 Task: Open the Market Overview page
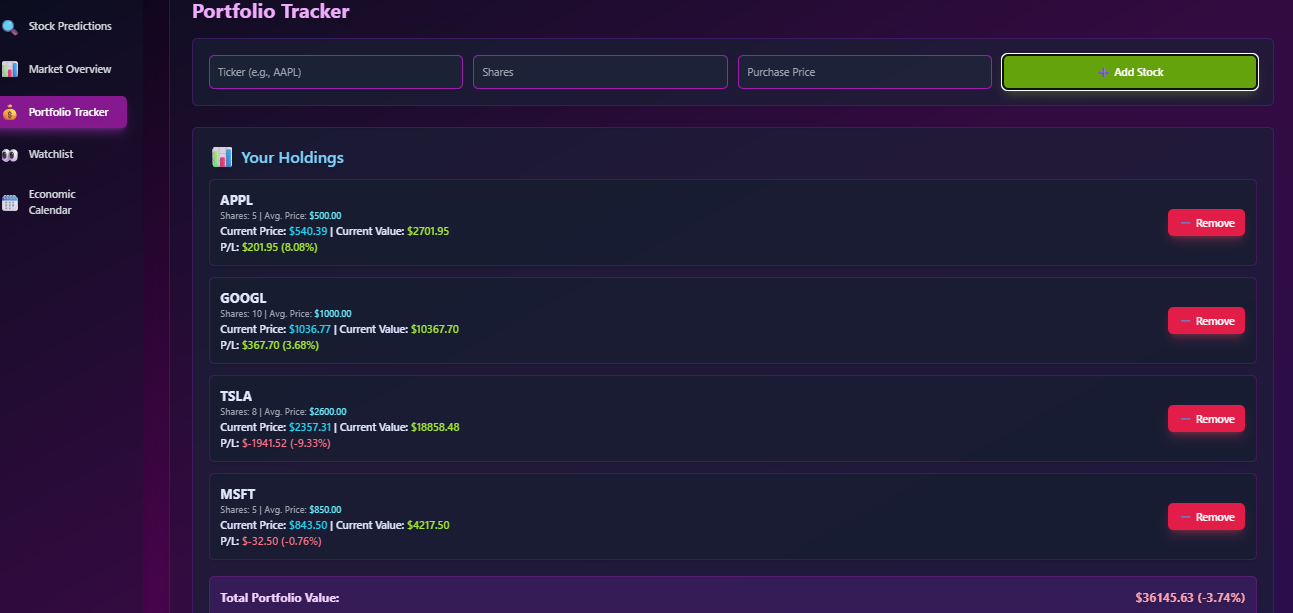point(65,68)
